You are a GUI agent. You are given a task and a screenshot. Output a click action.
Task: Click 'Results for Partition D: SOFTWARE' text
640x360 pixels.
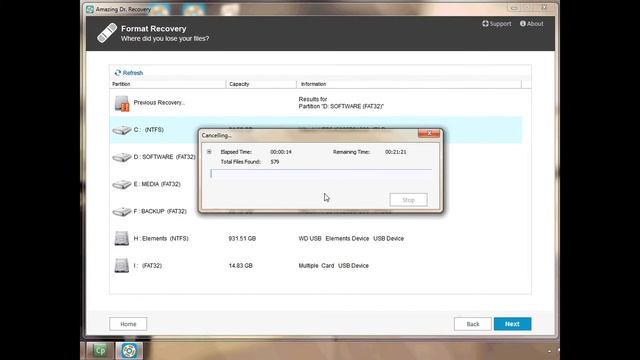point(341,103)
